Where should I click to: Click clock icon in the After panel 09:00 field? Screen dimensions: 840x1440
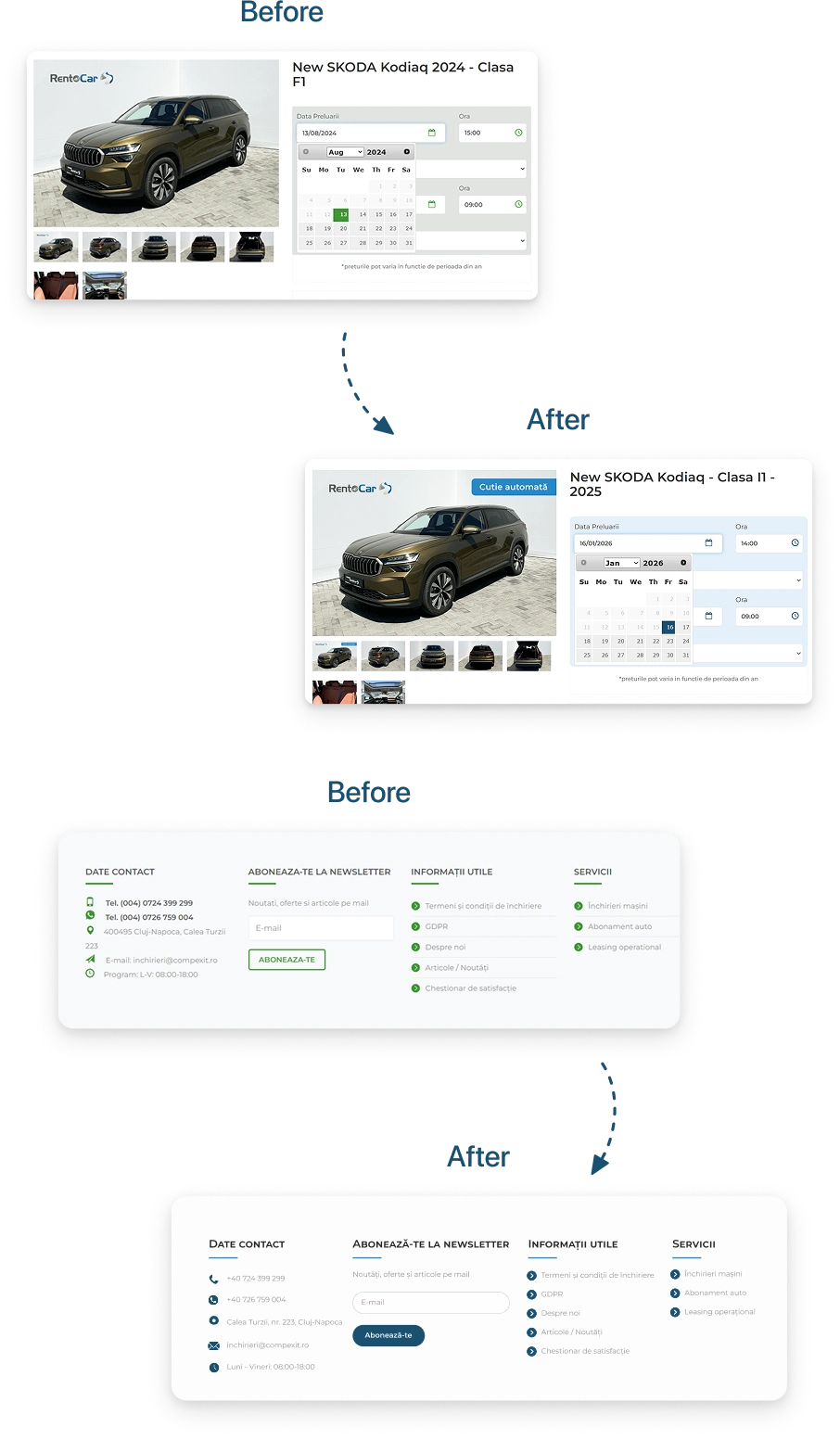pos(795,616)
